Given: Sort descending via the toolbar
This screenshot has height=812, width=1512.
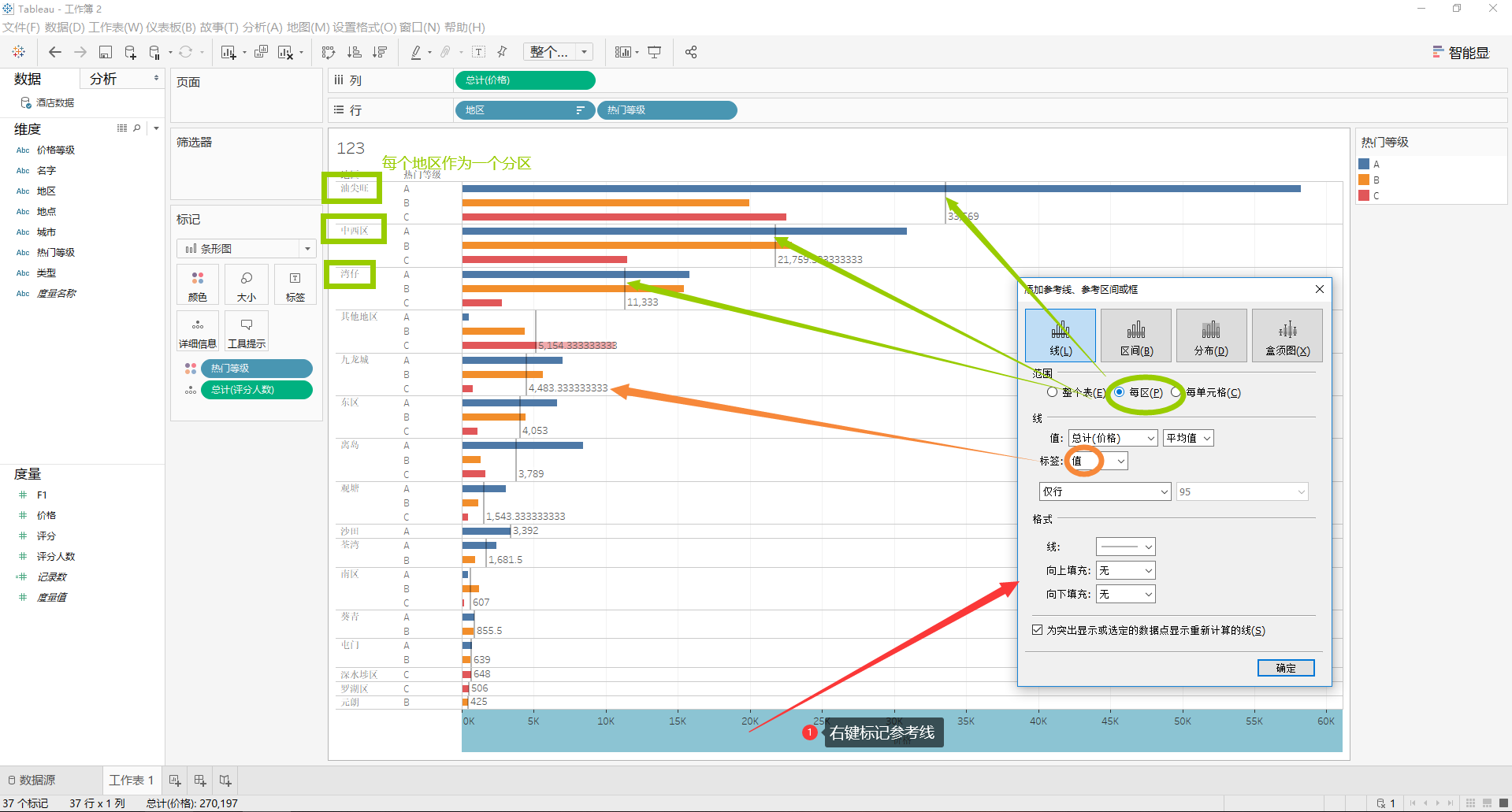Looking at the screenshot, I should [x=380, y=52].
